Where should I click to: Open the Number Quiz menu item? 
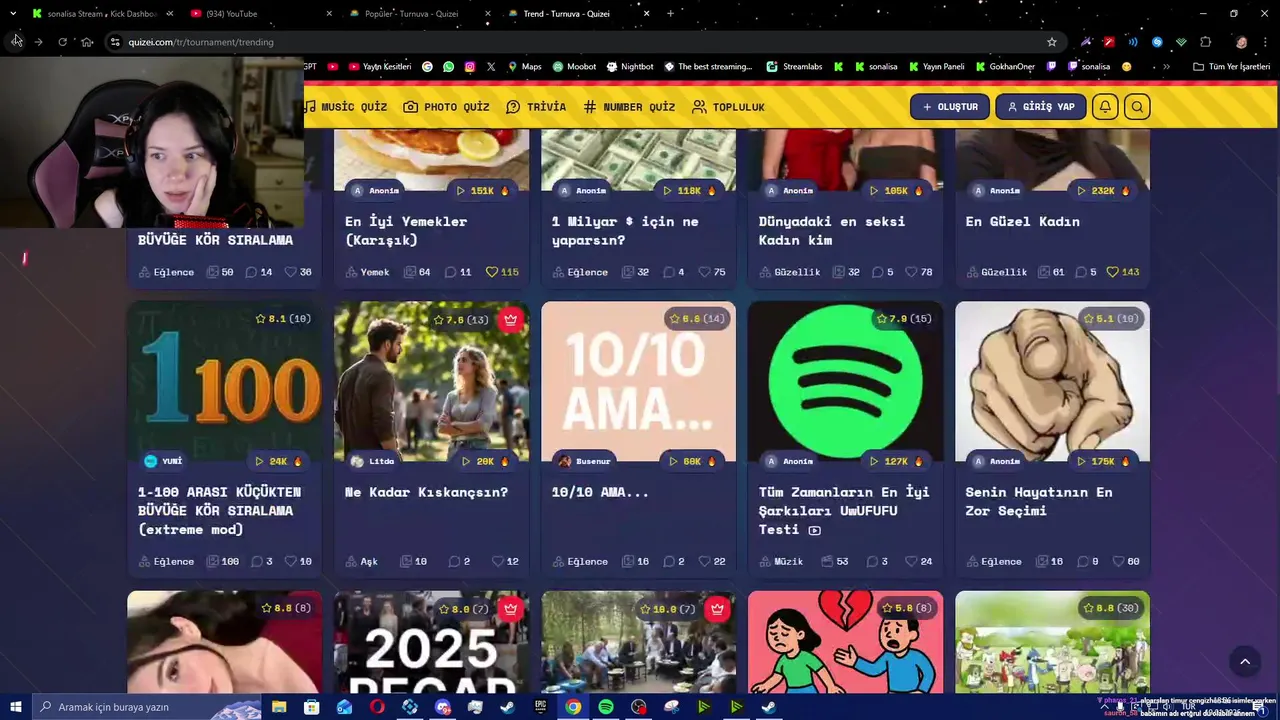point(629,107)
